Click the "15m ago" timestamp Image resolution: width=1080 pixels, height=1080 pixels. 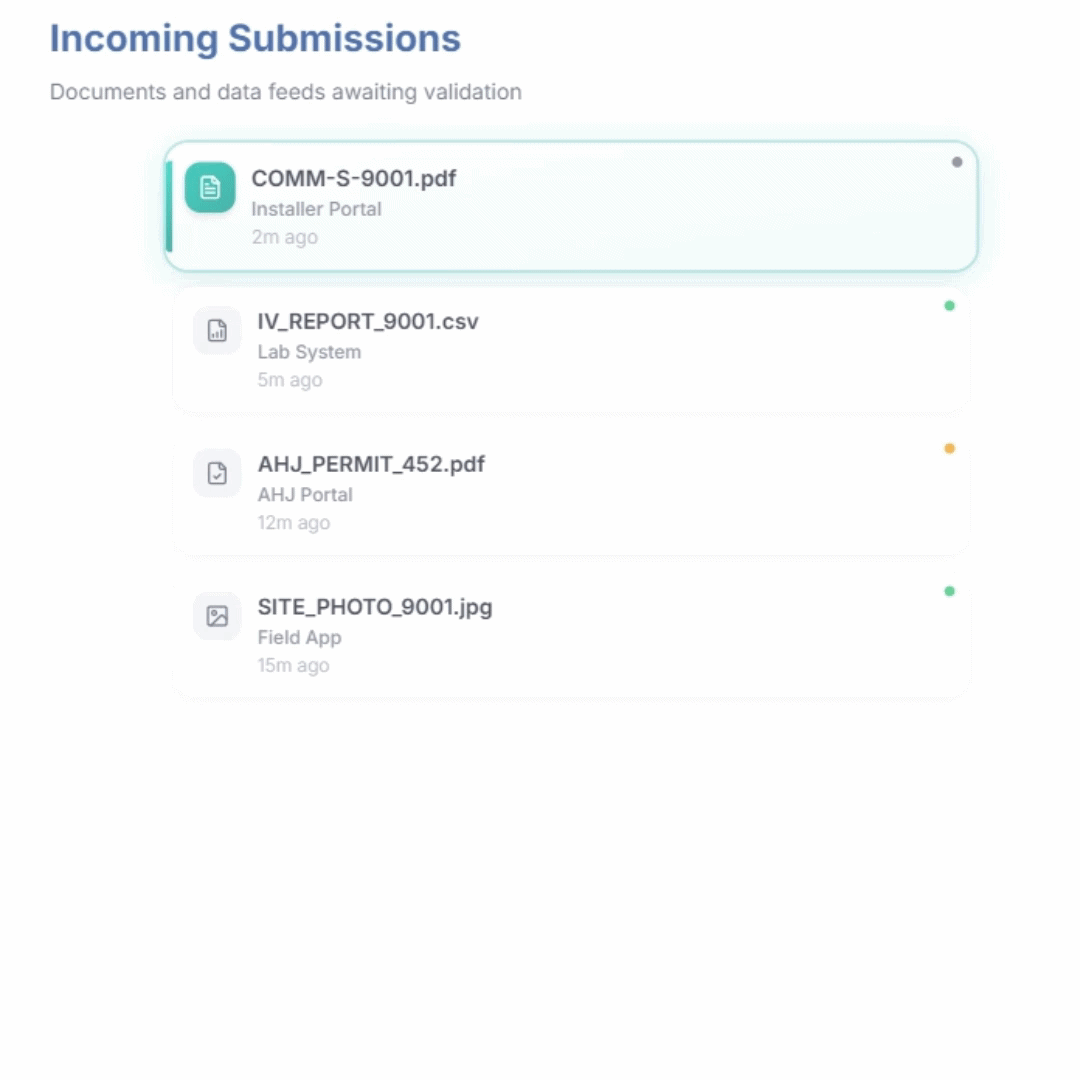[293, 665]
